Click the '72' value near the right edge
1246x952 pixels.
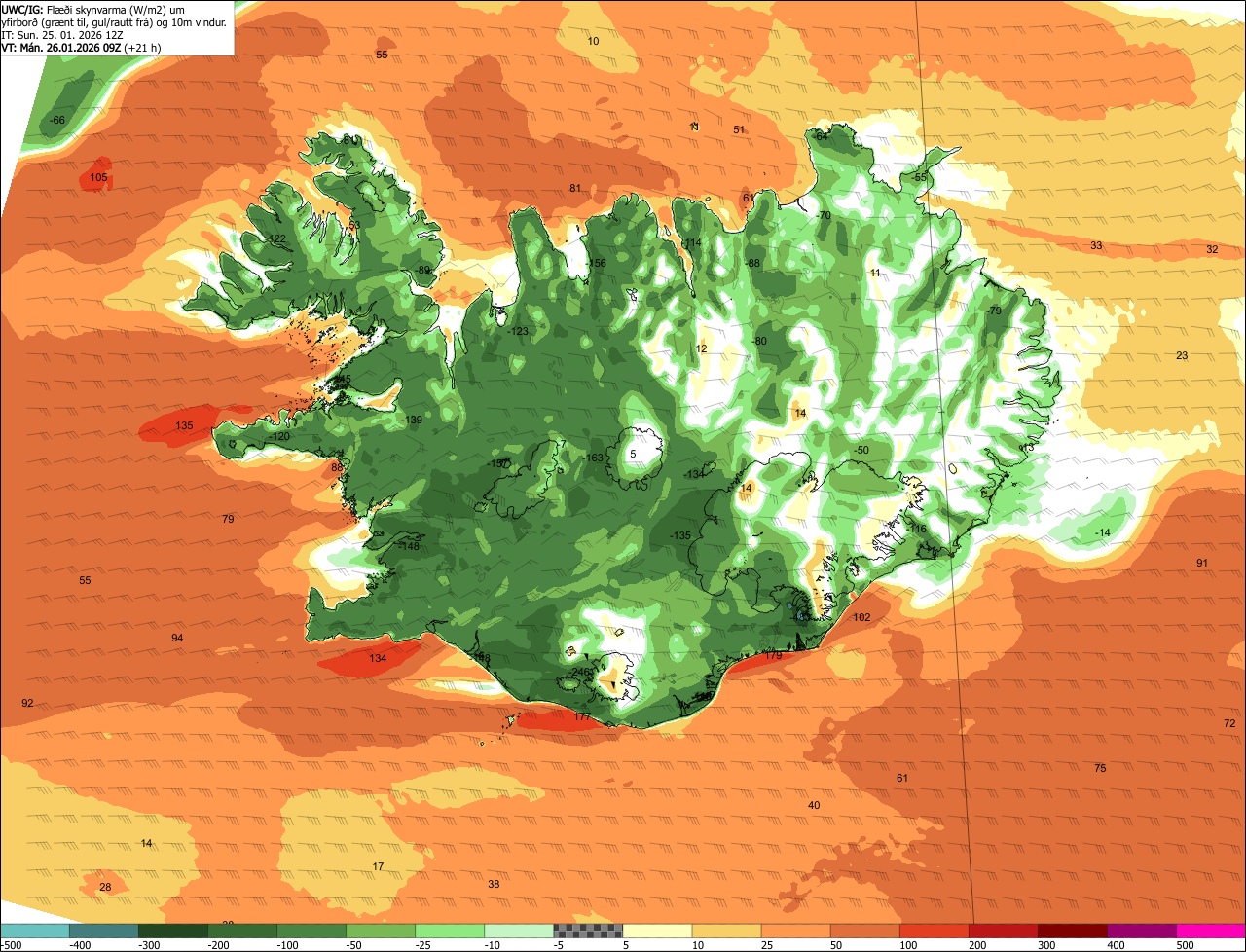[x=1229, y=723]
